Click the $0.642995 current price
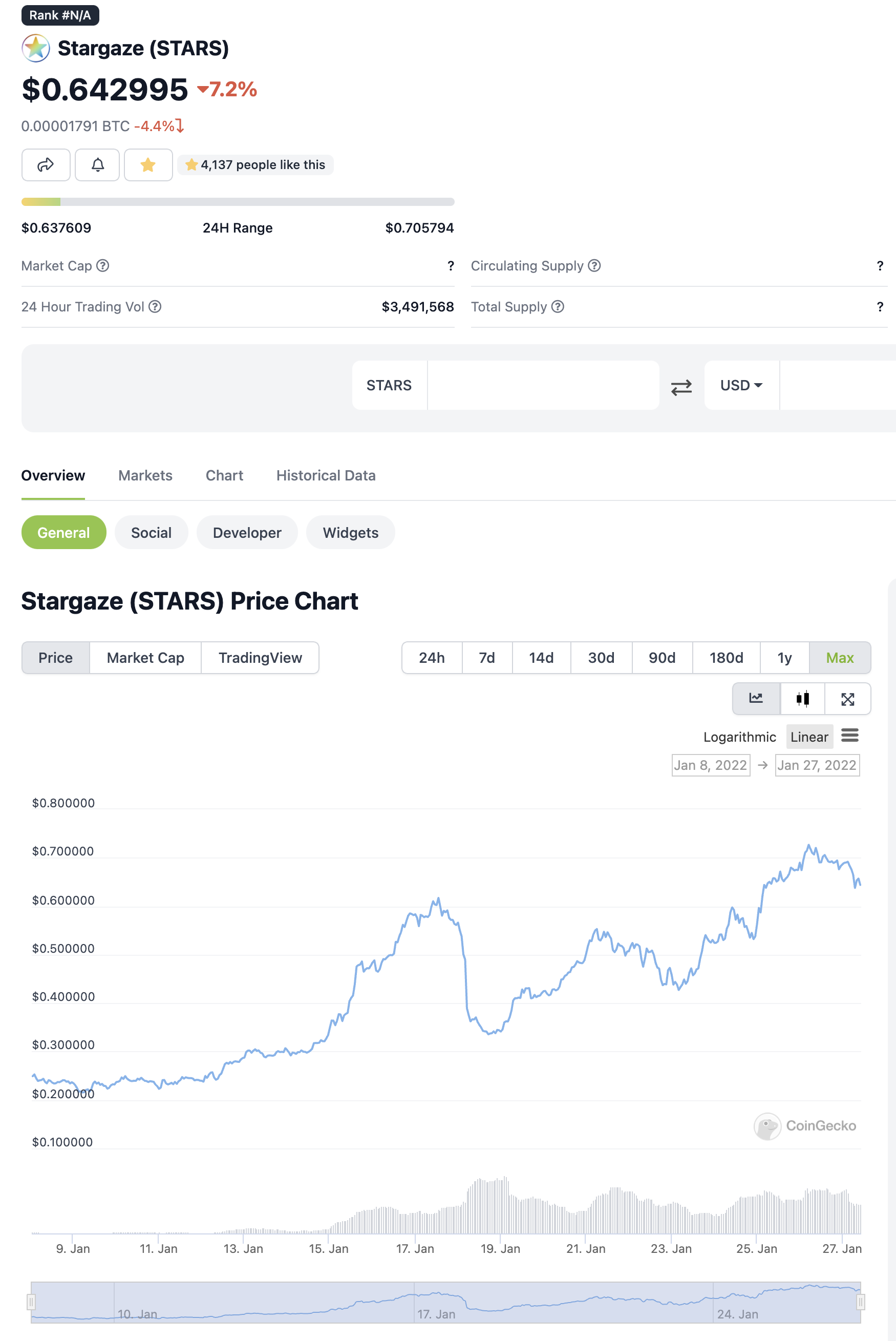 (x=104, y=90)
